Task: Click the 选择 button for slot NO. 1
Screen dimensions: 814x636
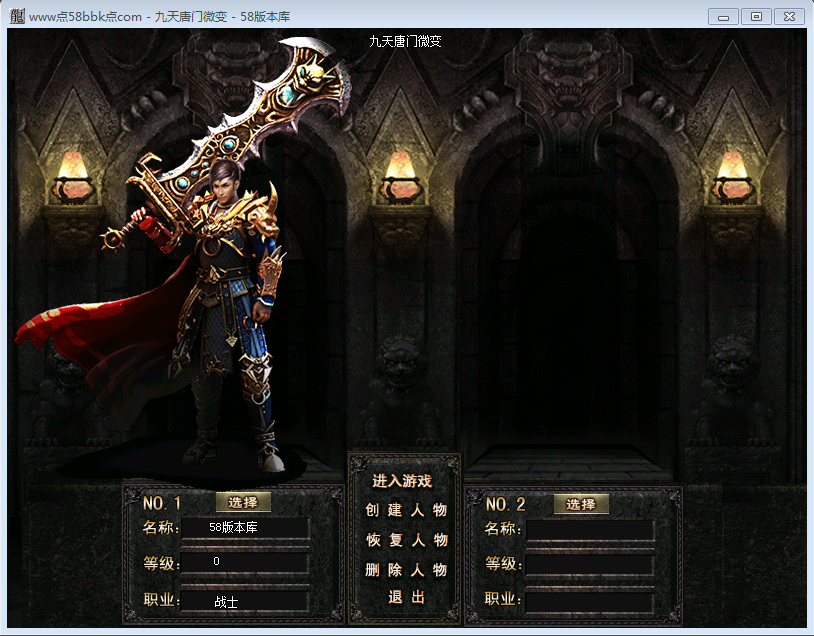Action: (x=243, y=502)
